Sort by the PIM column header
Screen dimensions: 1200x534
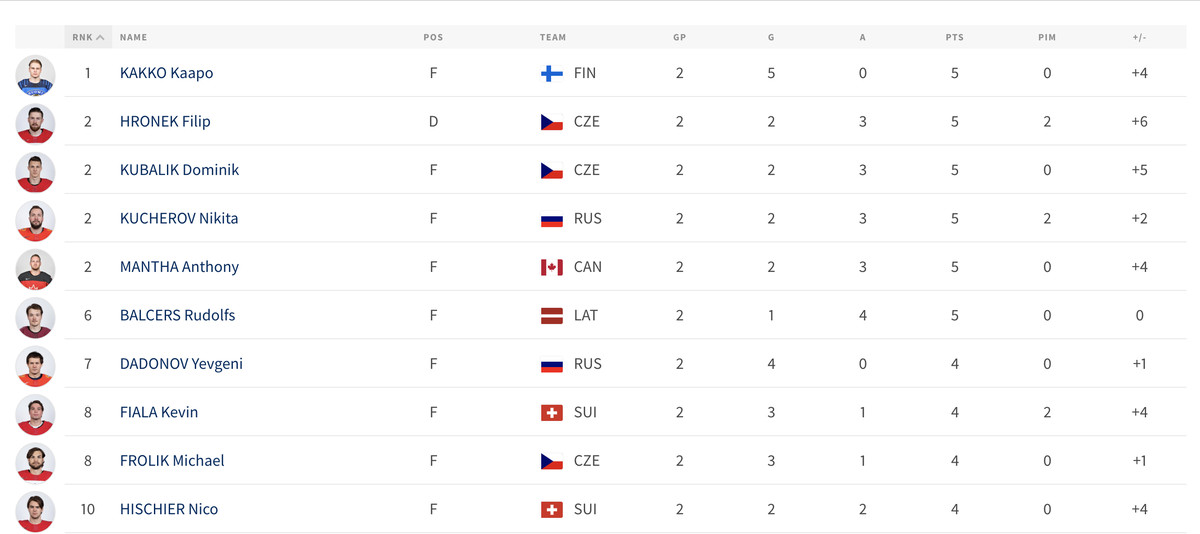click(1046, 37)
